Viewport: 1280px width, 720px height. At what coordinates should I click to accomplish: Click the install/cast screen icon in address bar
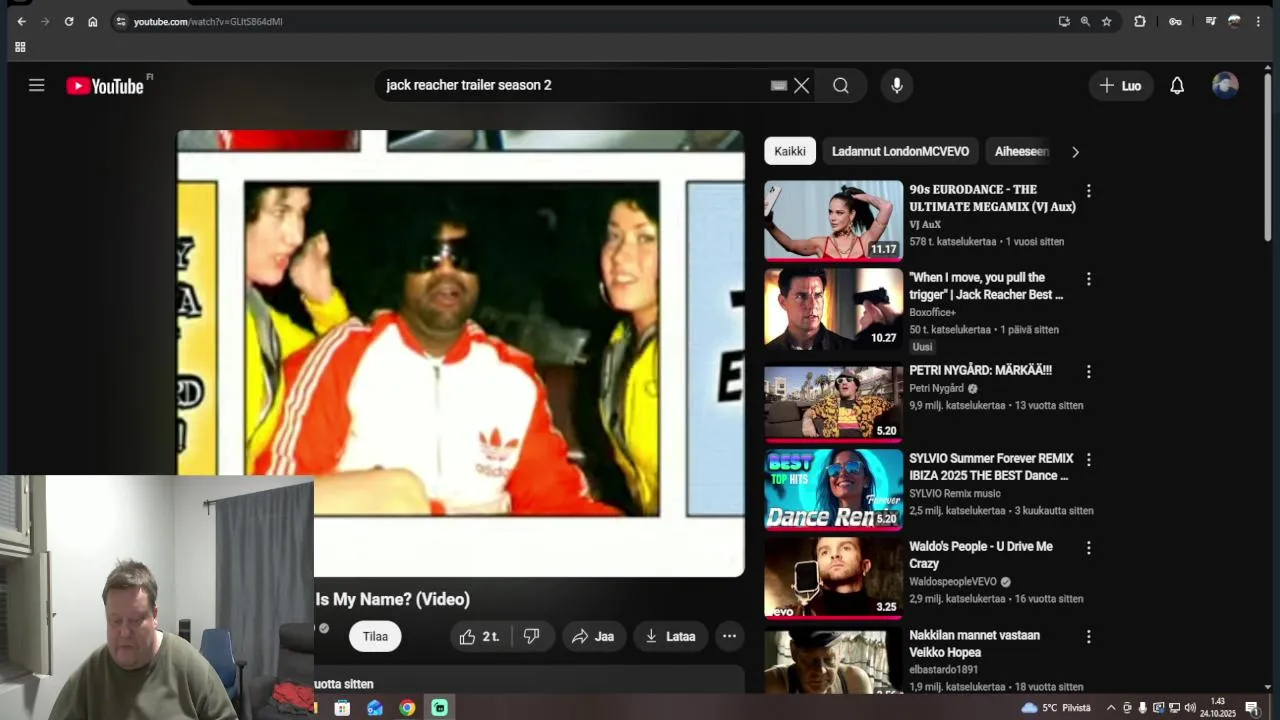(x=1064, y=21)
